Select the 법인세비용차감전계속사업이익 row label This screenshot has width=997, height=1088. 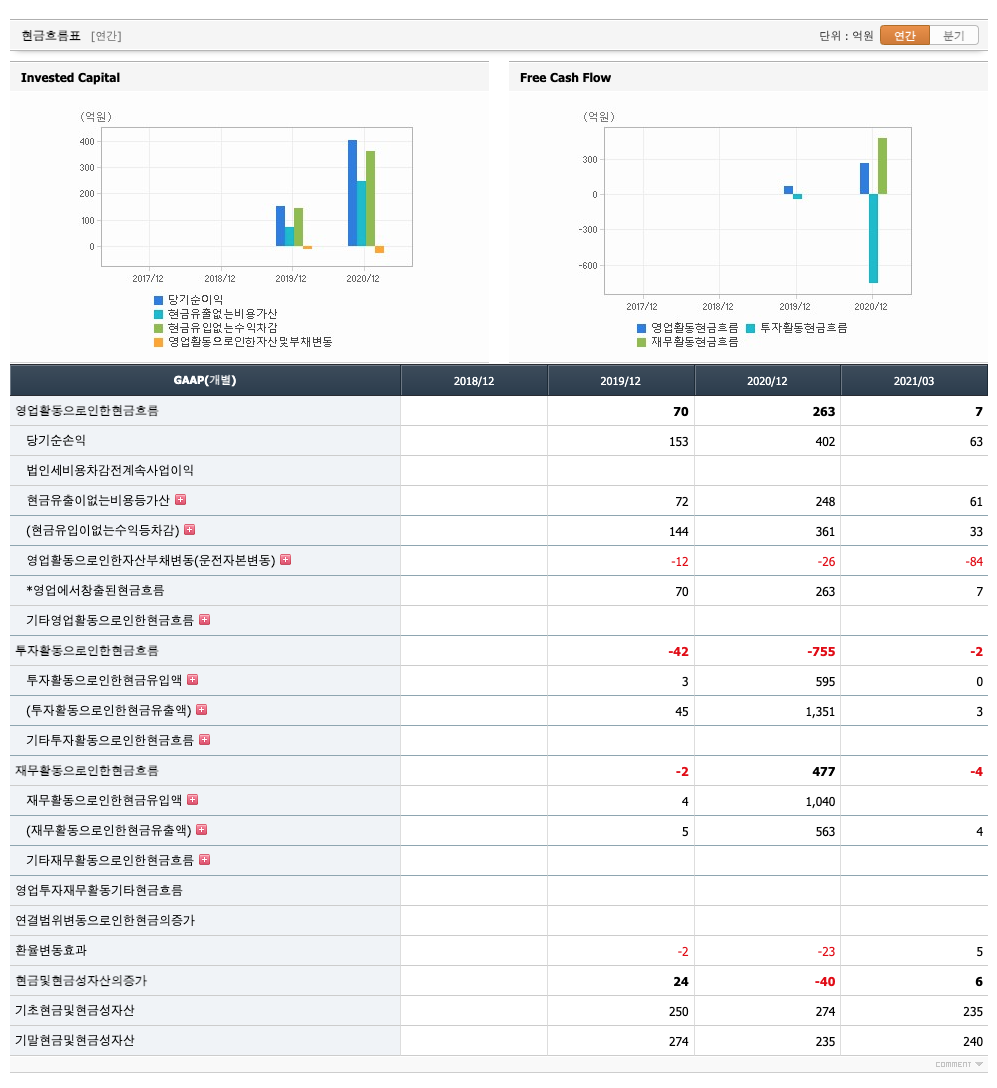110,470
